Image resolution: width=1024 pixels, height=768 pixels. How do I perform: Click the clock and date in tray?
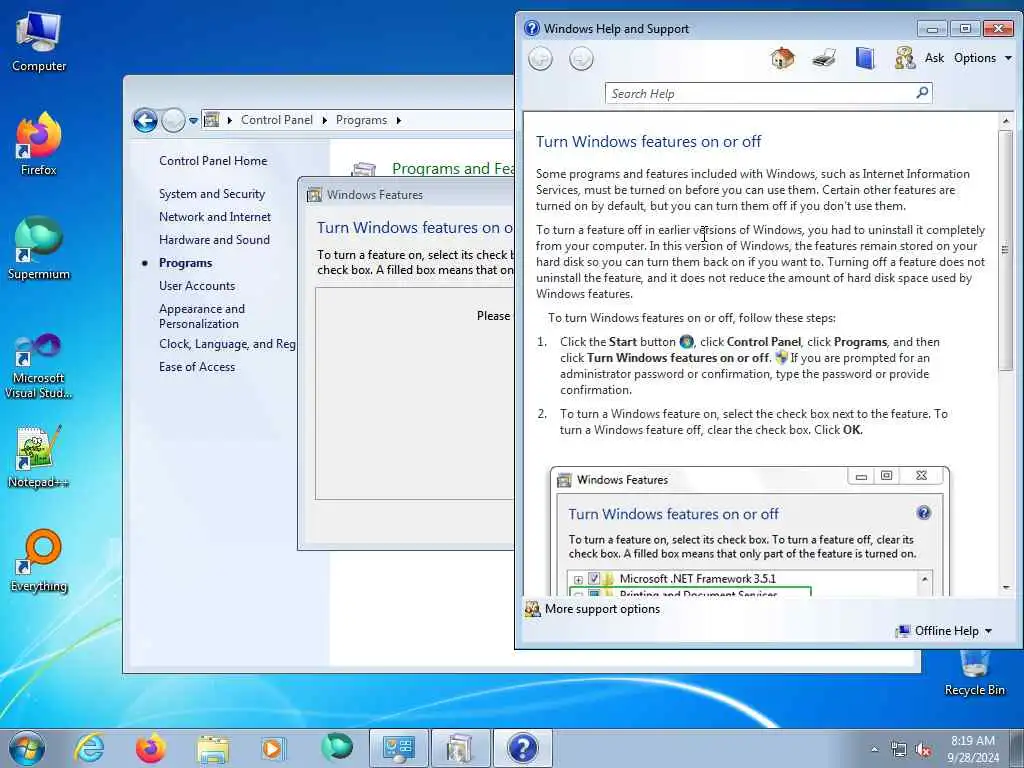(972, 749)
